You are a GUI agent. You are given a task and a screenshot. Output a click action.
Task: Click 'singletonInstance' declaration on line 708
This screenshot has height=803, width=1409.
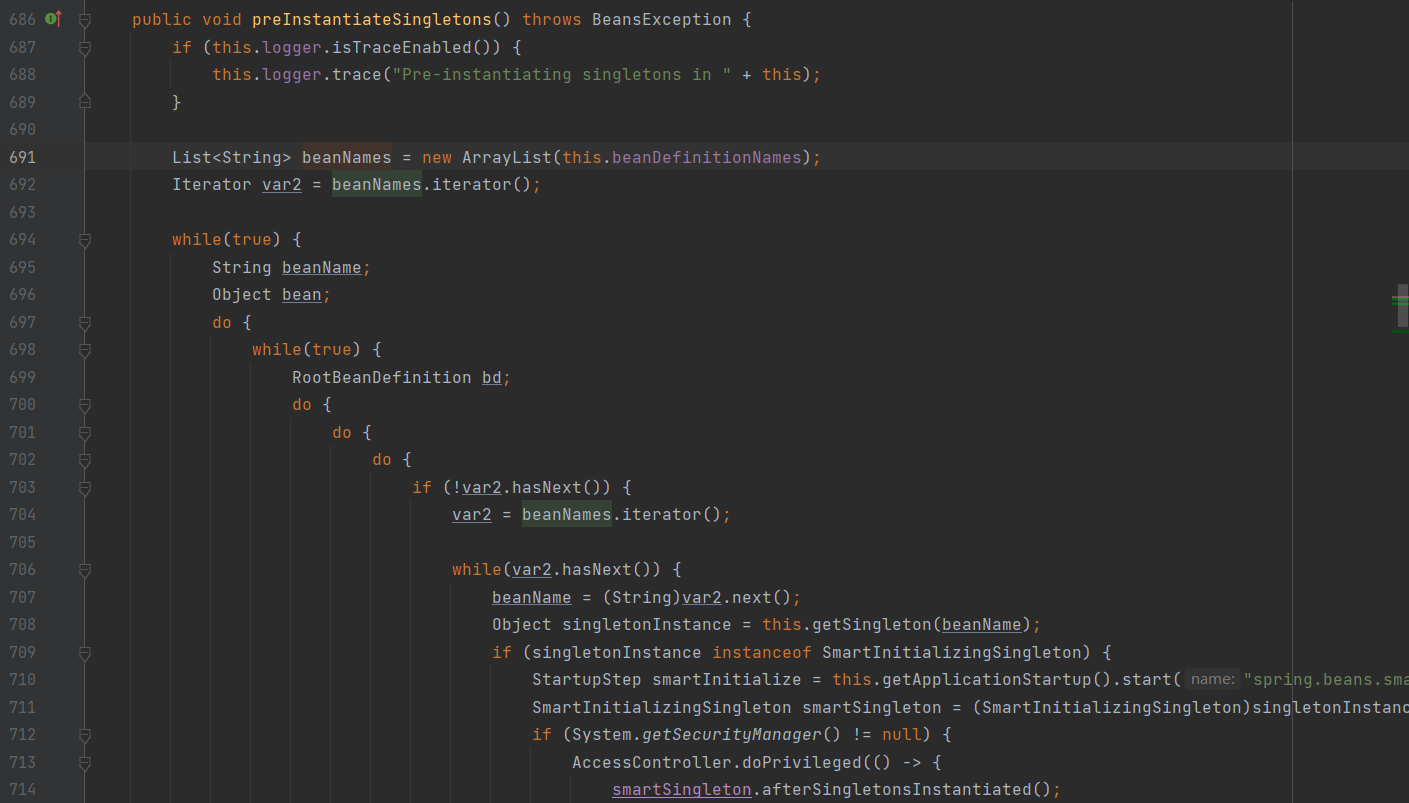tap(647, 625)
